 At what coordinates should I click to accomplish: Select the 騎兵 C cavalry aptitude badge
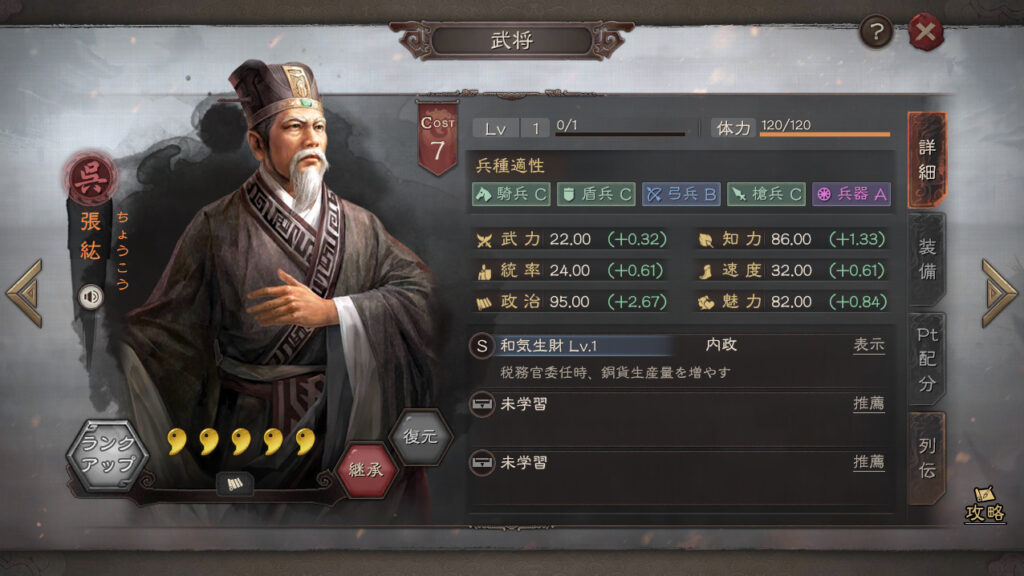click(x=511, y=194)
